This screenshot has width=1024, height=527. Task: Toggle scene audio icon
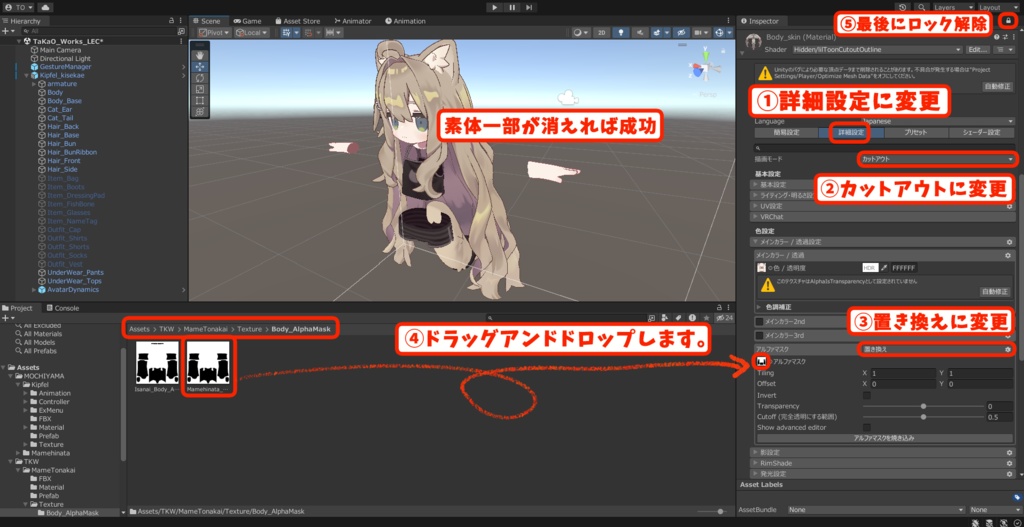pos(639,32)
